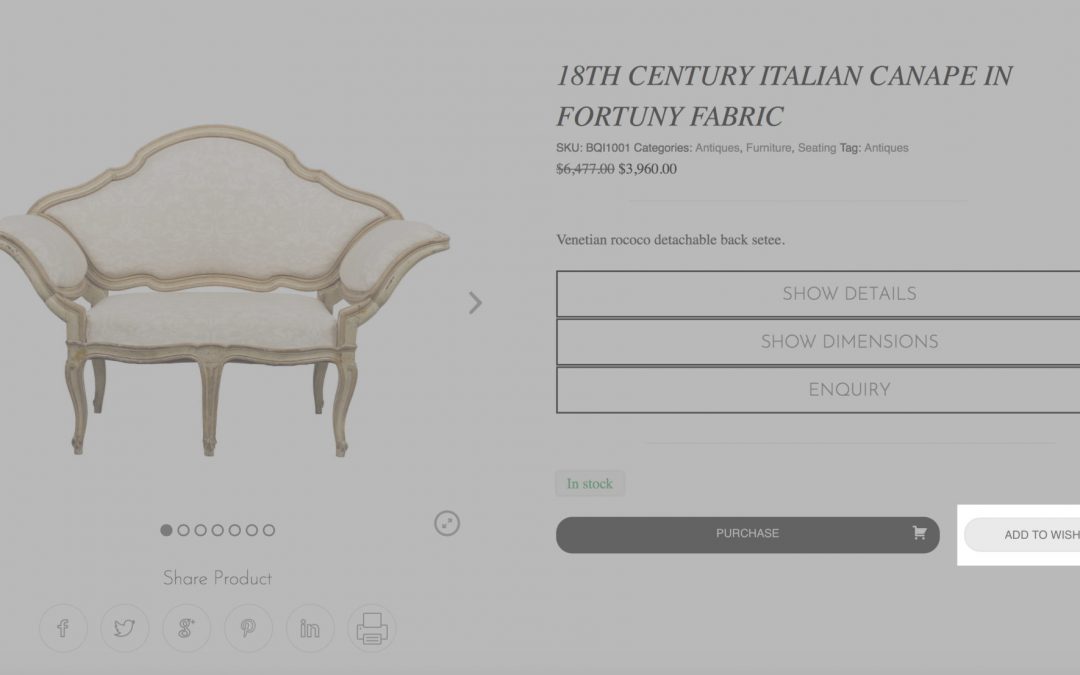Select the third image carousel dot
Image resolution: width=1080 pixels, height=675 pixels.
pyautogui.click(x=200, y=530)
